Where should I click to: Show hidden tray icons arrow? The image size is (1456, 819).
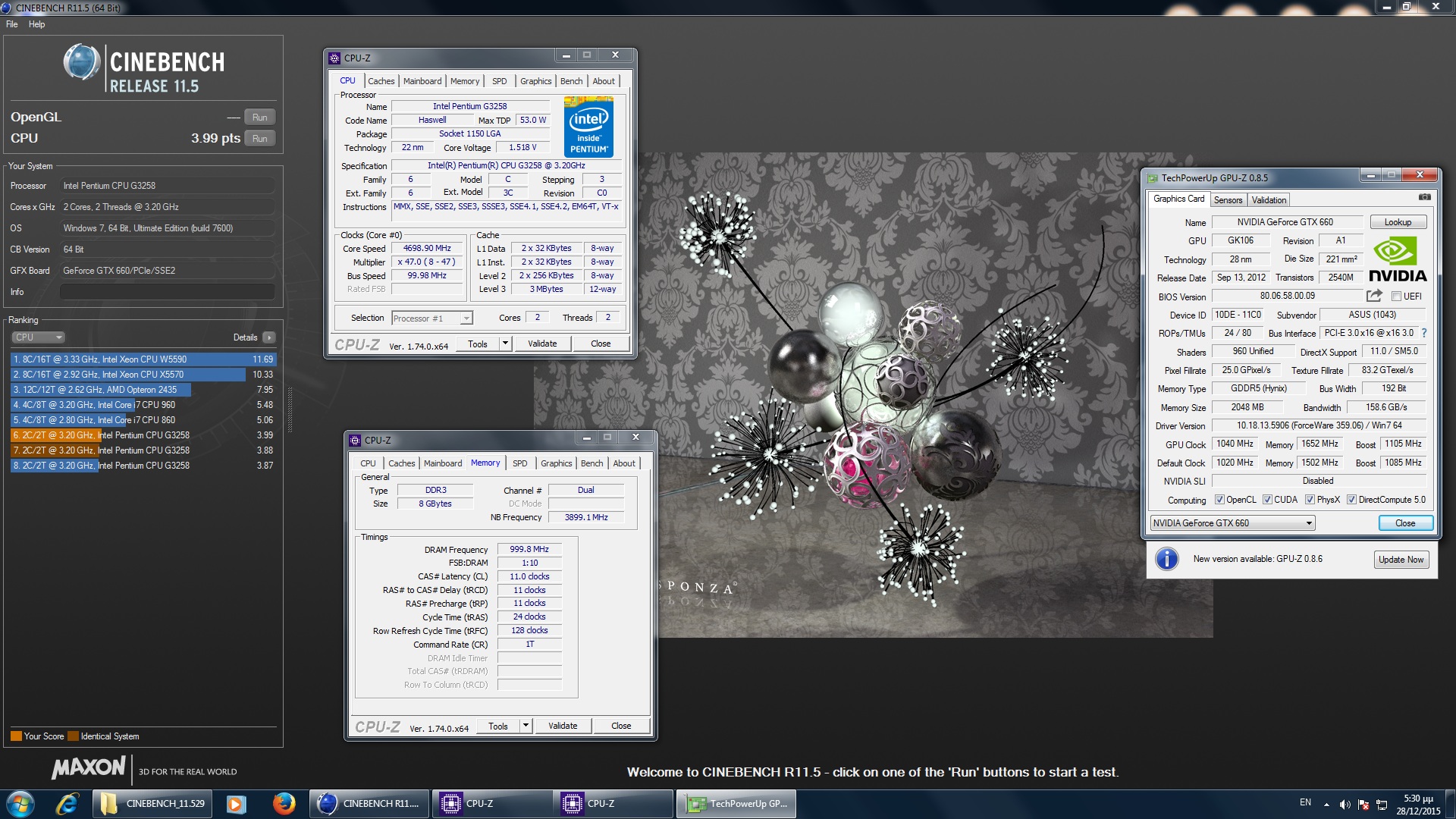1326,805
